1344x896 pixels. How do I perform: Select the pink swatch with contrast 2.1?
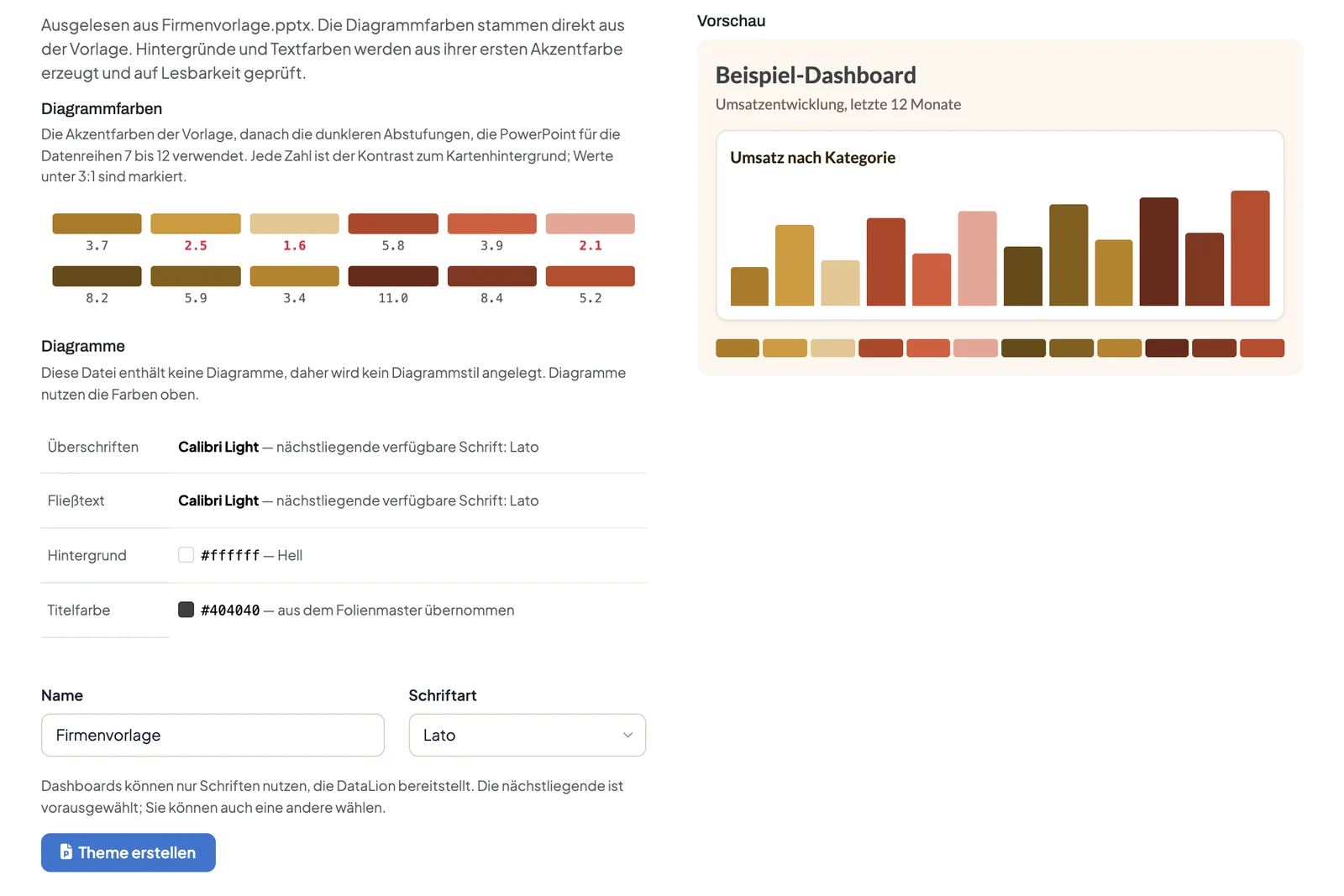pos(591,223)
